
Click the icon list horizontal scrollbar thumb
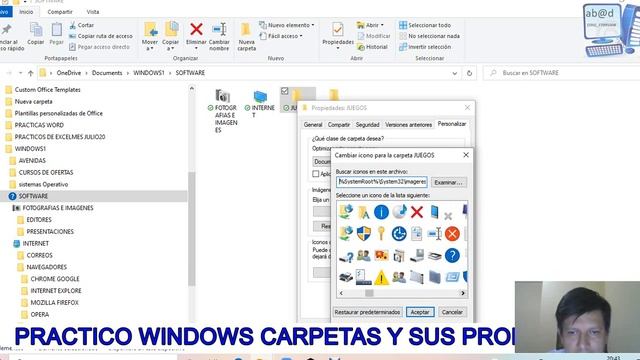(x=369, y=293)
